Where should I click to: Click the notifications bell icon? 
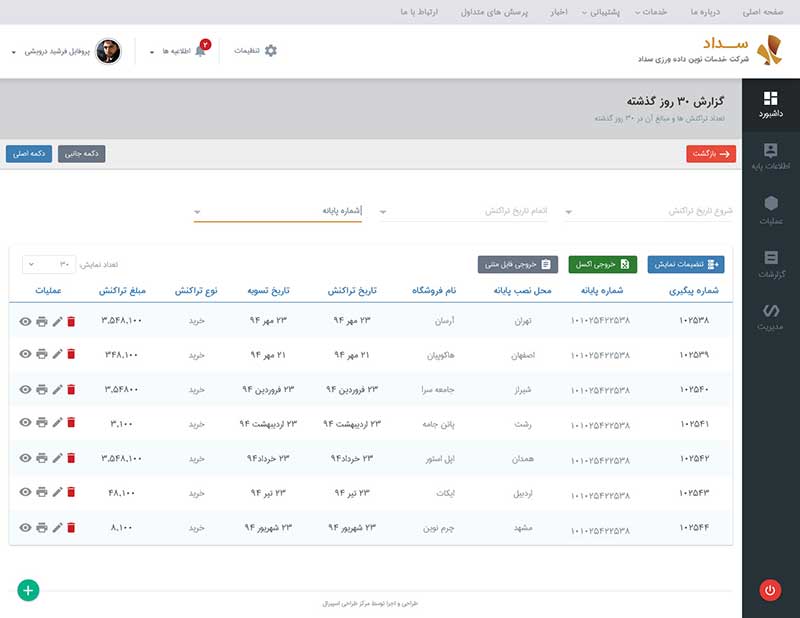201,51
